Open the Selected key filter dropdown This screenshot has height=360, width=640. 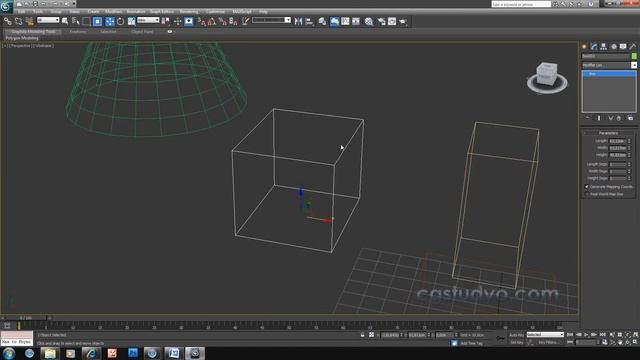tap(545, 335)
